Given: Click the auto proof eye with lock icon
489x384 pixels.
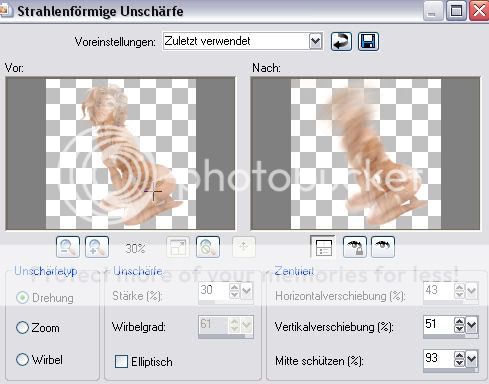Looking at the screenshot, I should tap(355, 247).
